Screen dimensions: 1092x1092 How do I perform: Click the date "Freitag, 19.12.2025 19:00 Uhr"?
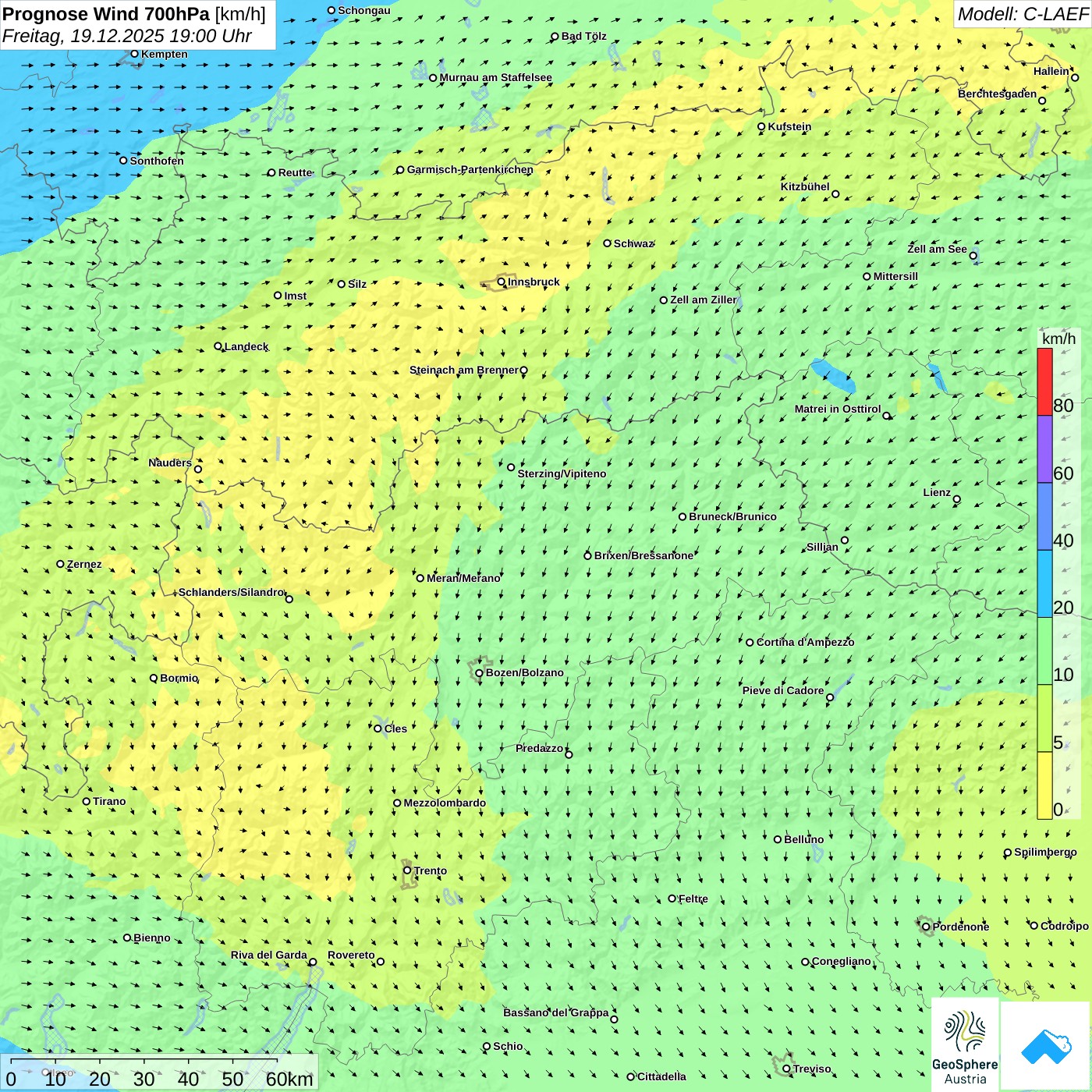coord(127,36)
